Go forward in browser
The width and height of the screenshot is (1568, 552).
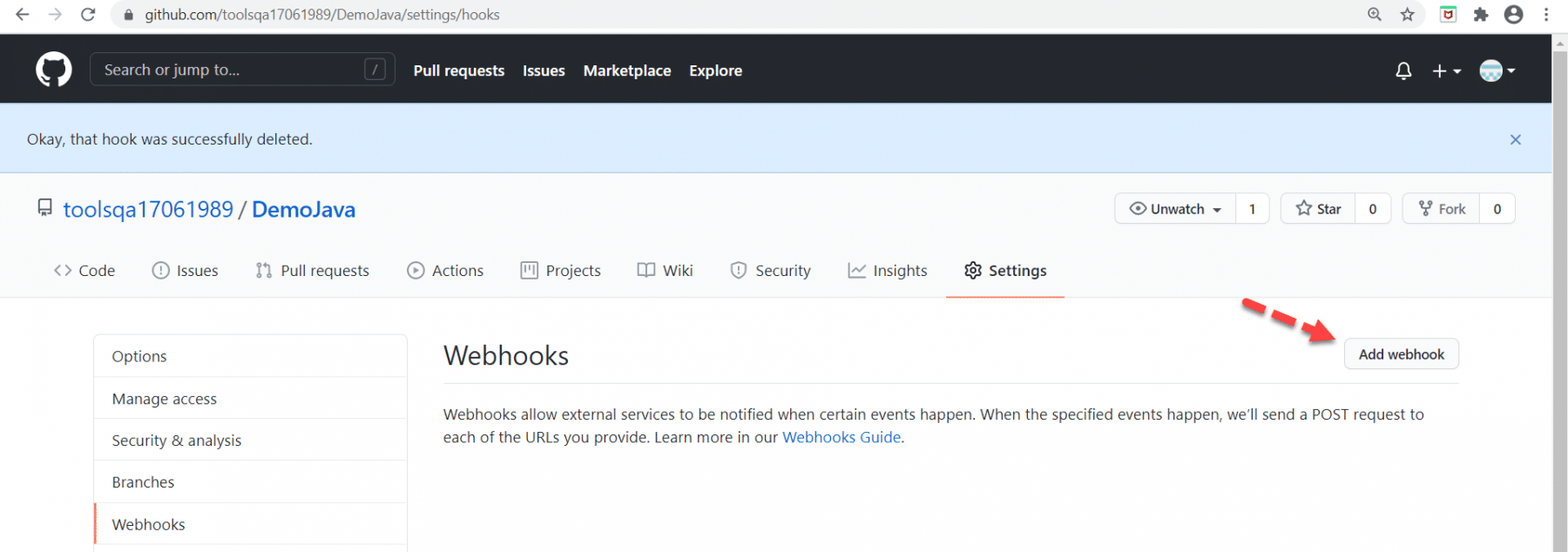click(x=55, y=15)
